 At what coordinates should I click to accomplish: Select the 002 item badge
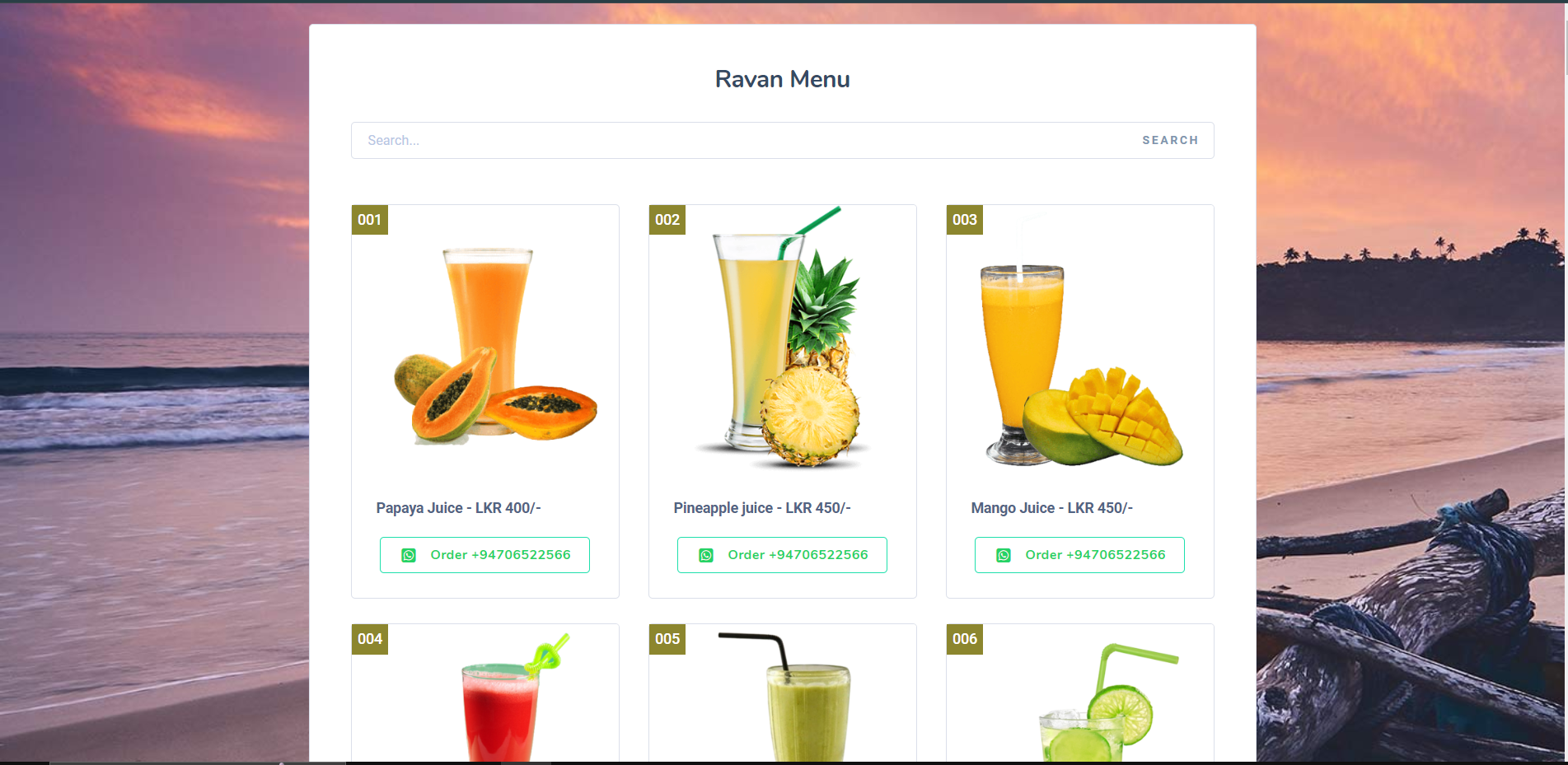pos(667,220)
